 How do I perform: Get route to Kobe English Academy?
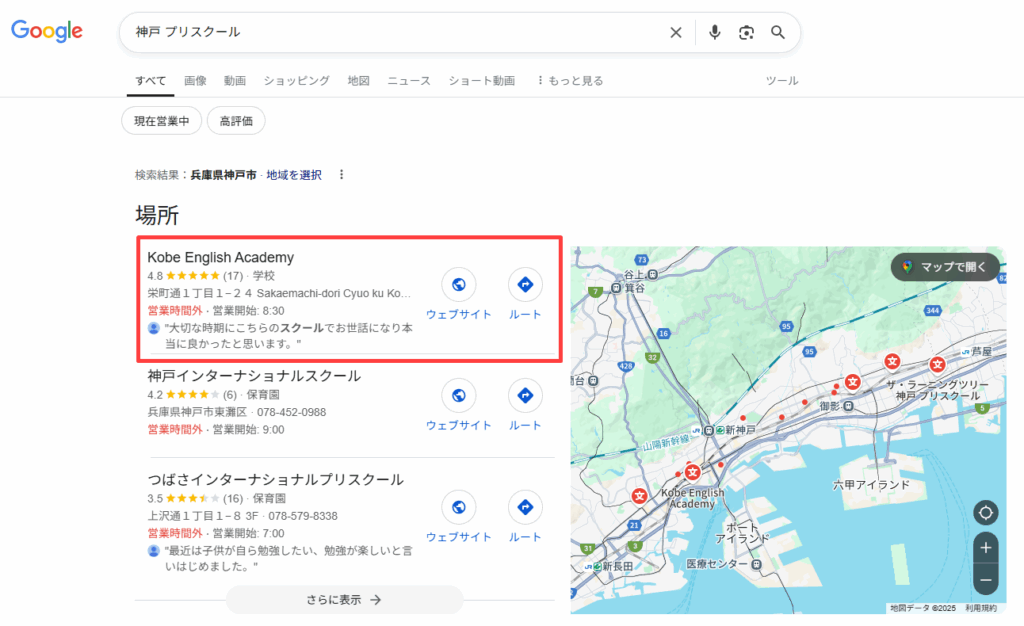point(525,285)
